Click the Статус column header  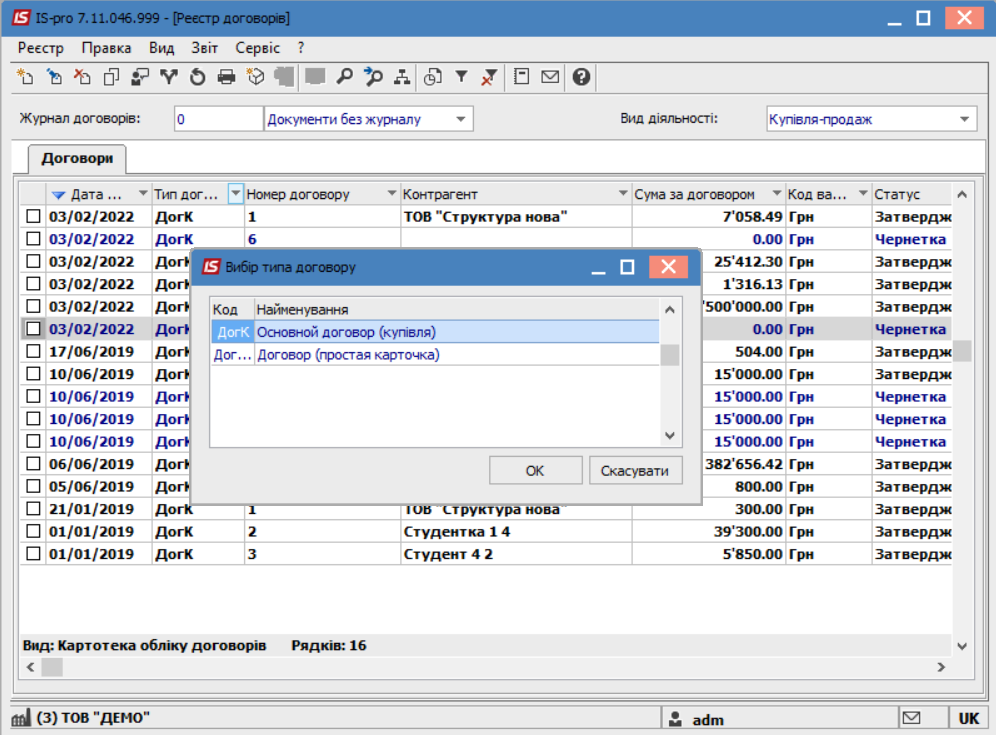912,194
